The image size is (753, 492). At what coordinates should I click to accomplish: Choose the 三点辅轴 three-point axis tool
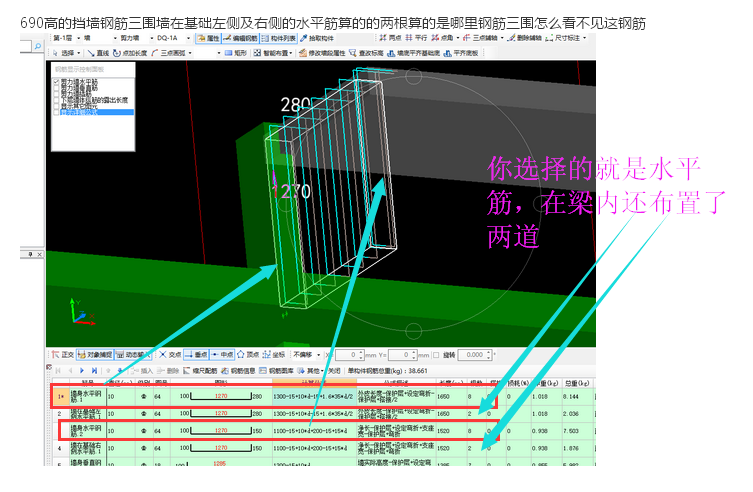480,38
